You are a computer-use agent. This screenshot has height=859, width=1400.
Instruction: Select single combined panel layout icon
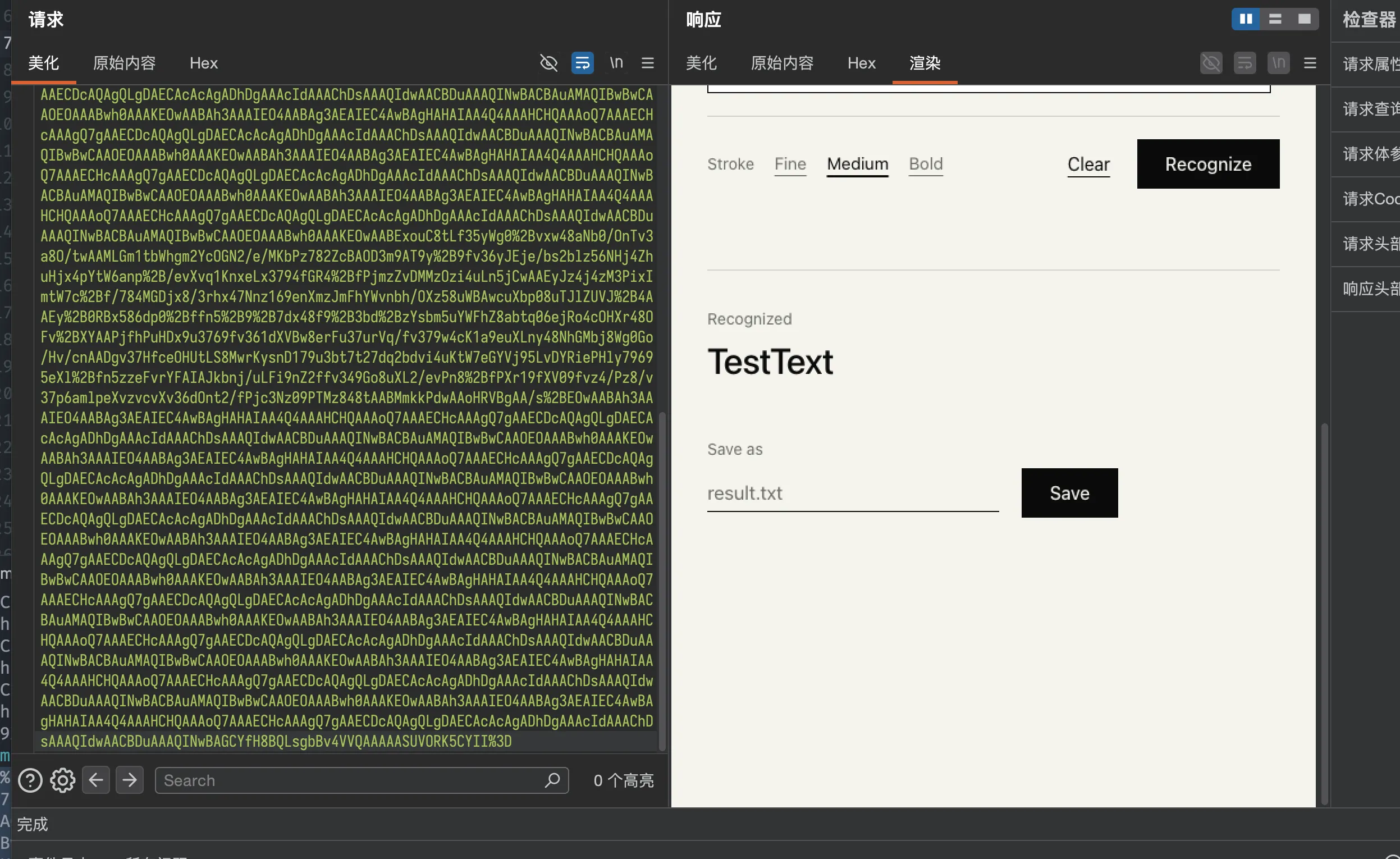[1304, 19]
